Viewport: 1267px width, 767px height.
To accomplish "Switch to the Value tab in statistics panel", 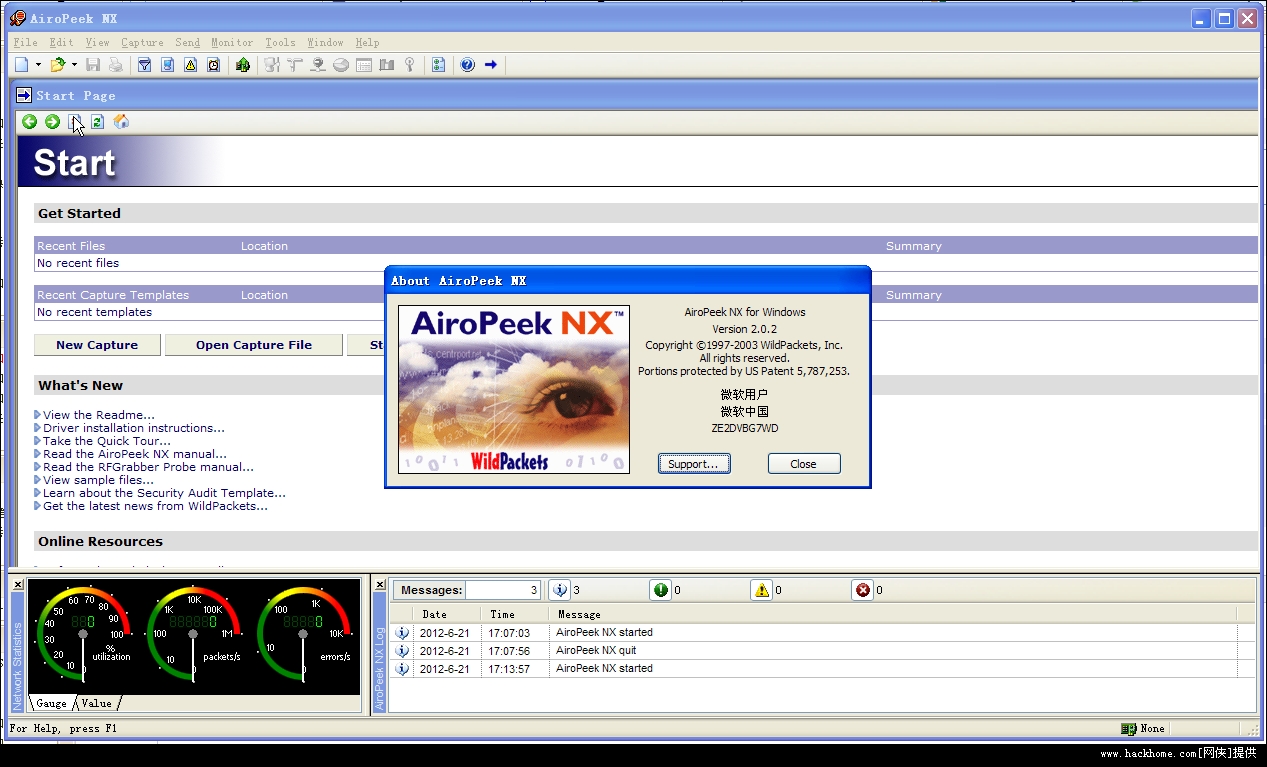I will pyautogui.click(x=96, y=703).
